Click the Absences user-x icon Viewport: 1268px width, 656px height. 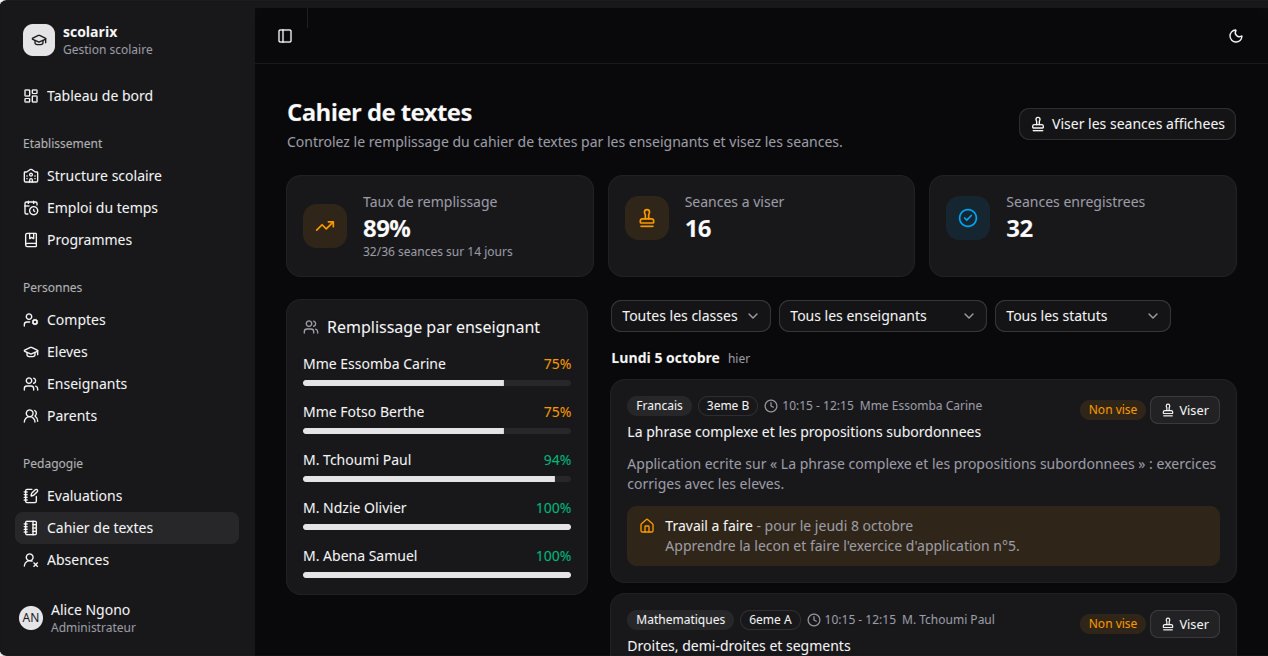(31, 560)
